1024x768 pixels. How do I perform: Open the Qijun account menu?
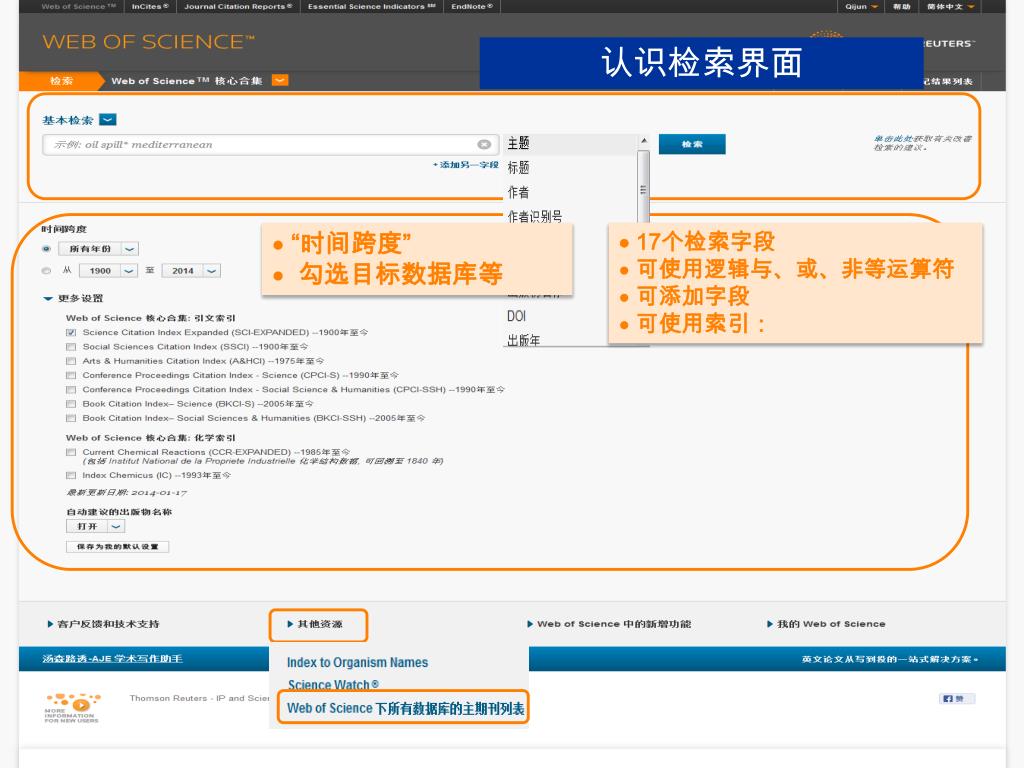(861, 7)
